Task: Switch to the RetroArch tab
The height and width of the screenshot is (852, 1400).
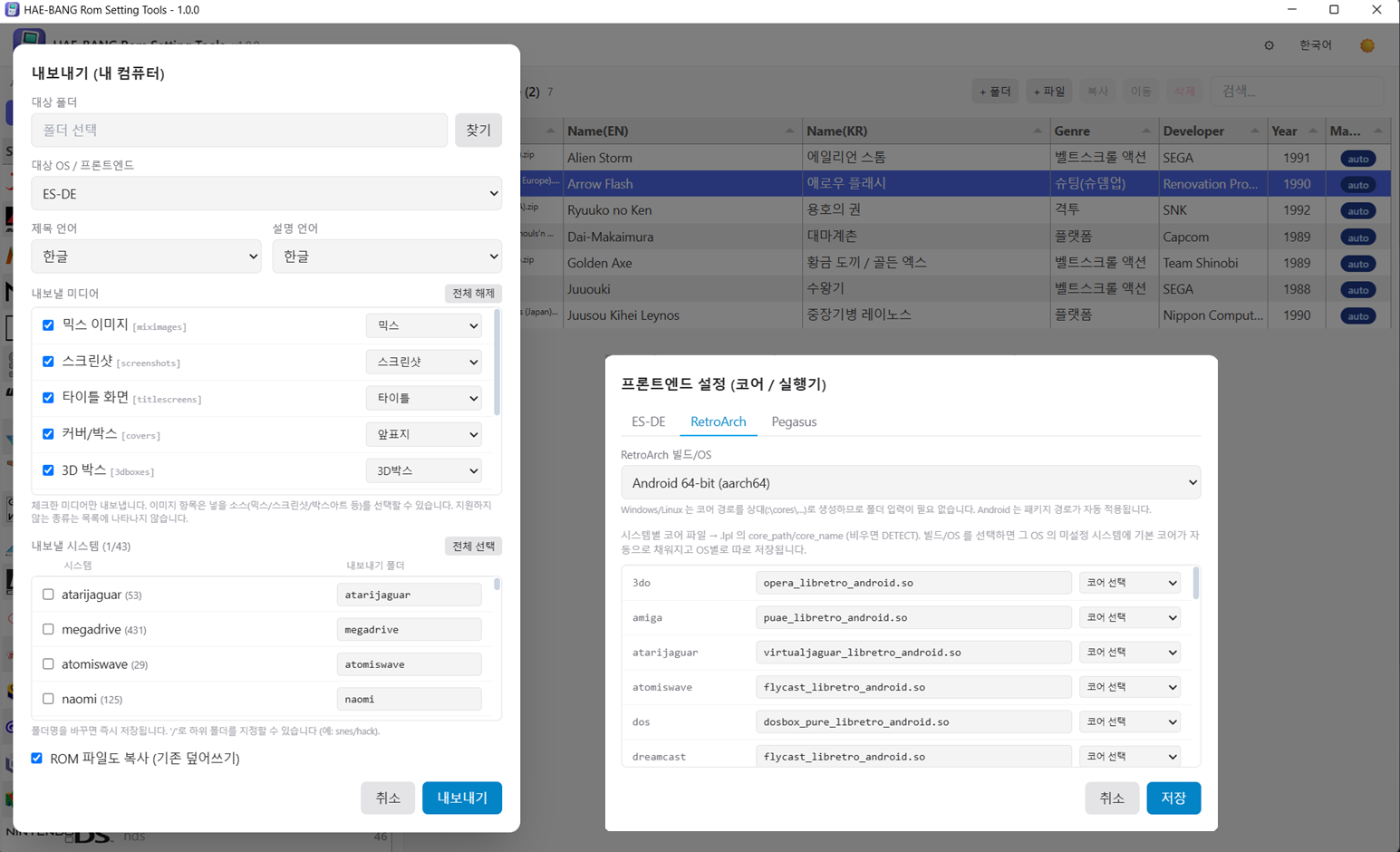Action: pos(719,421)
